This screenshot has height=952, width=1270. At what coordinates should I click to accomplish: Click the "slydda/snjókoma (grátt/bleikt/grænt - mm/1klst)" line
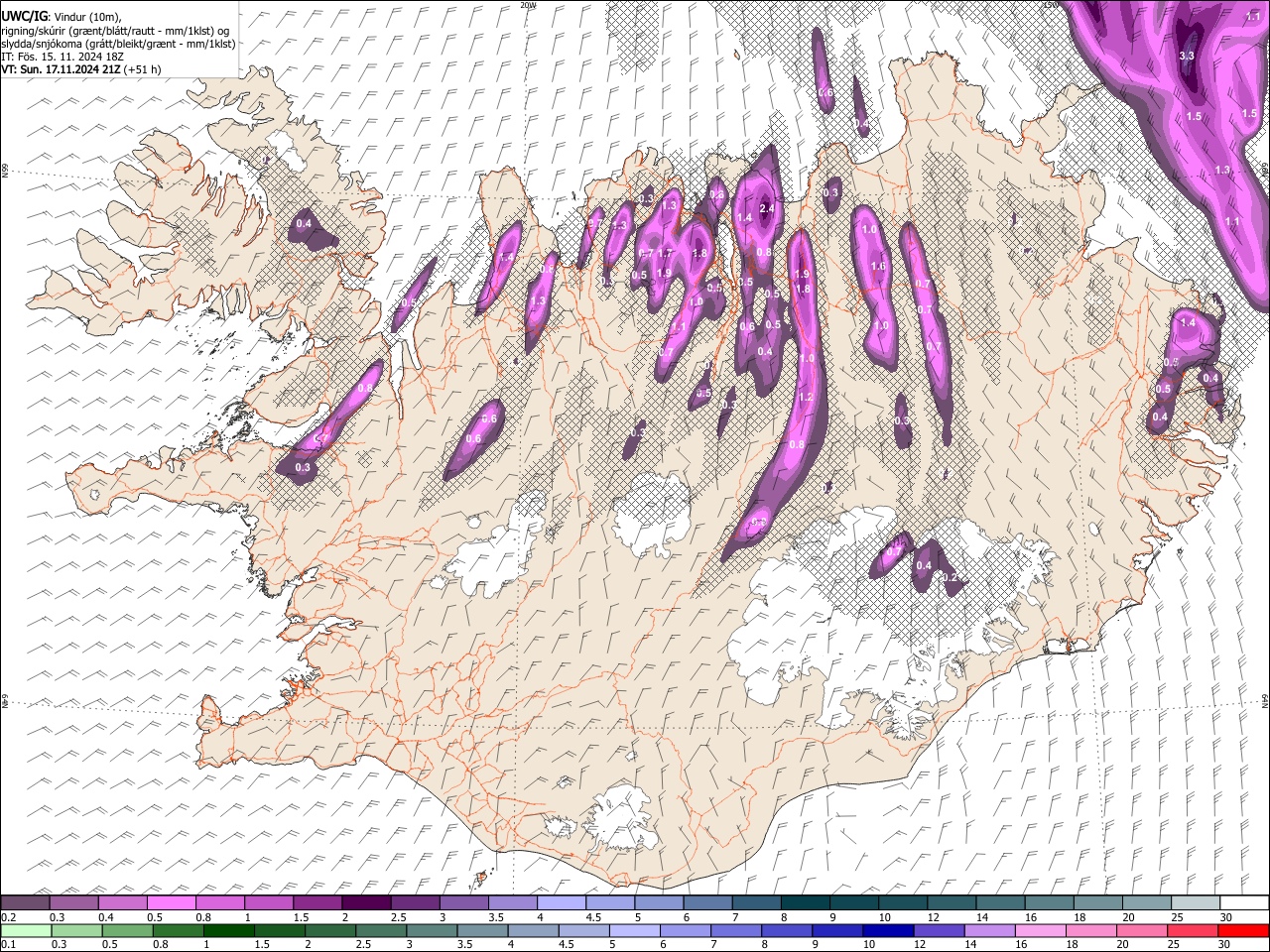point(118,44)
